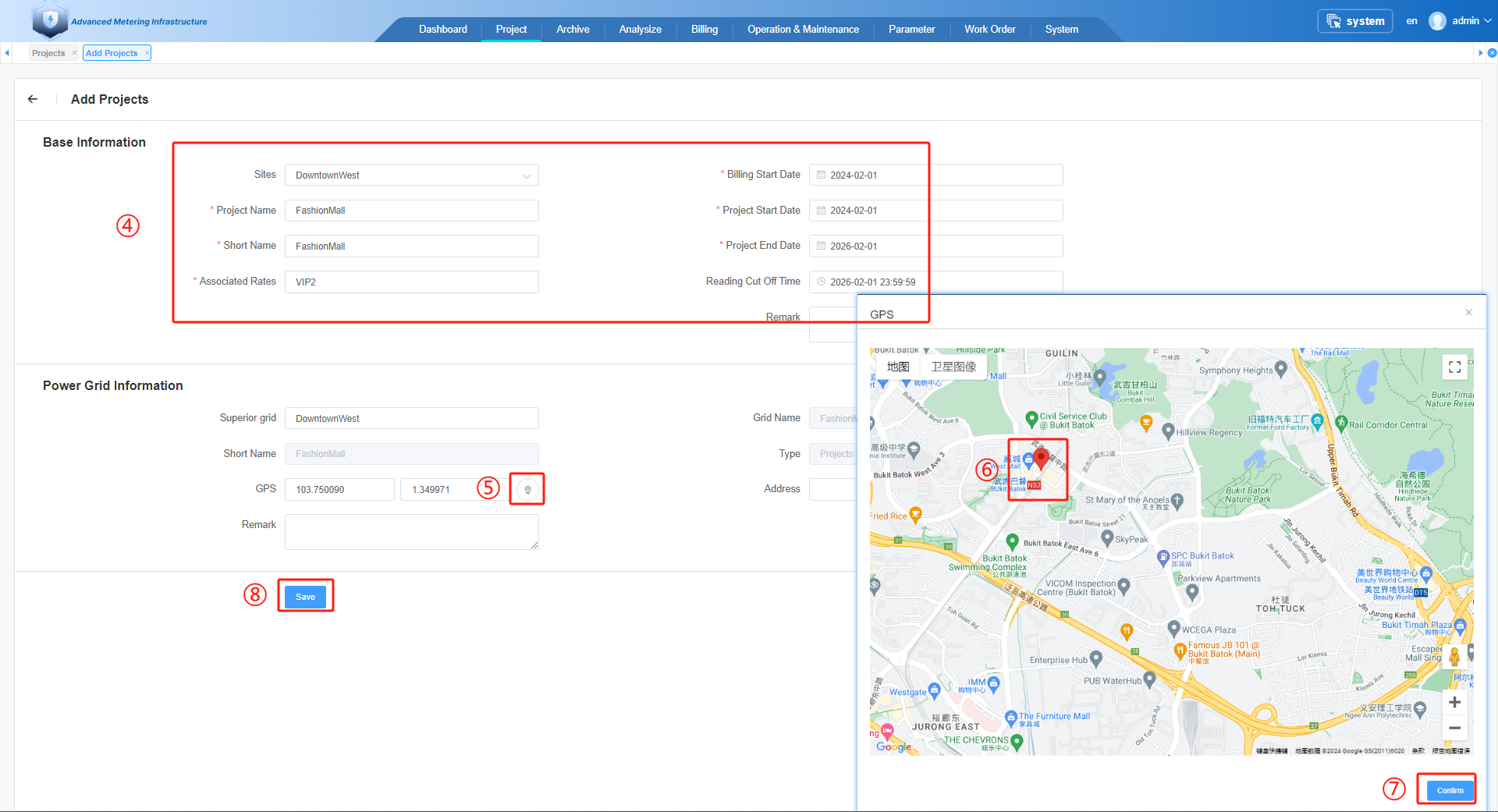
Task: Click the system screen icon button
Action: (1333, 21)
